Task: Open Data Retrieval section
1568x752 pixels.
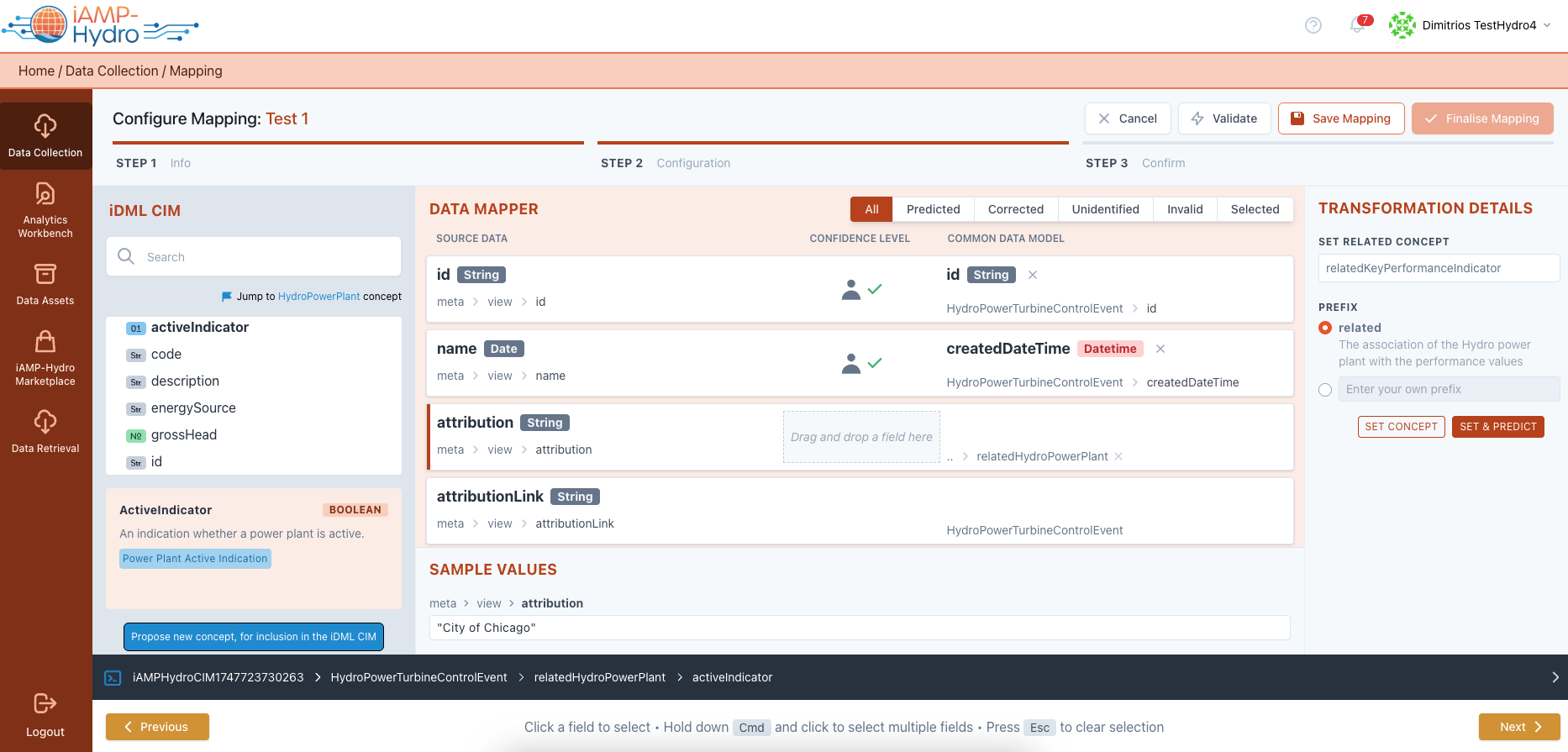Action: pos(45,430)
